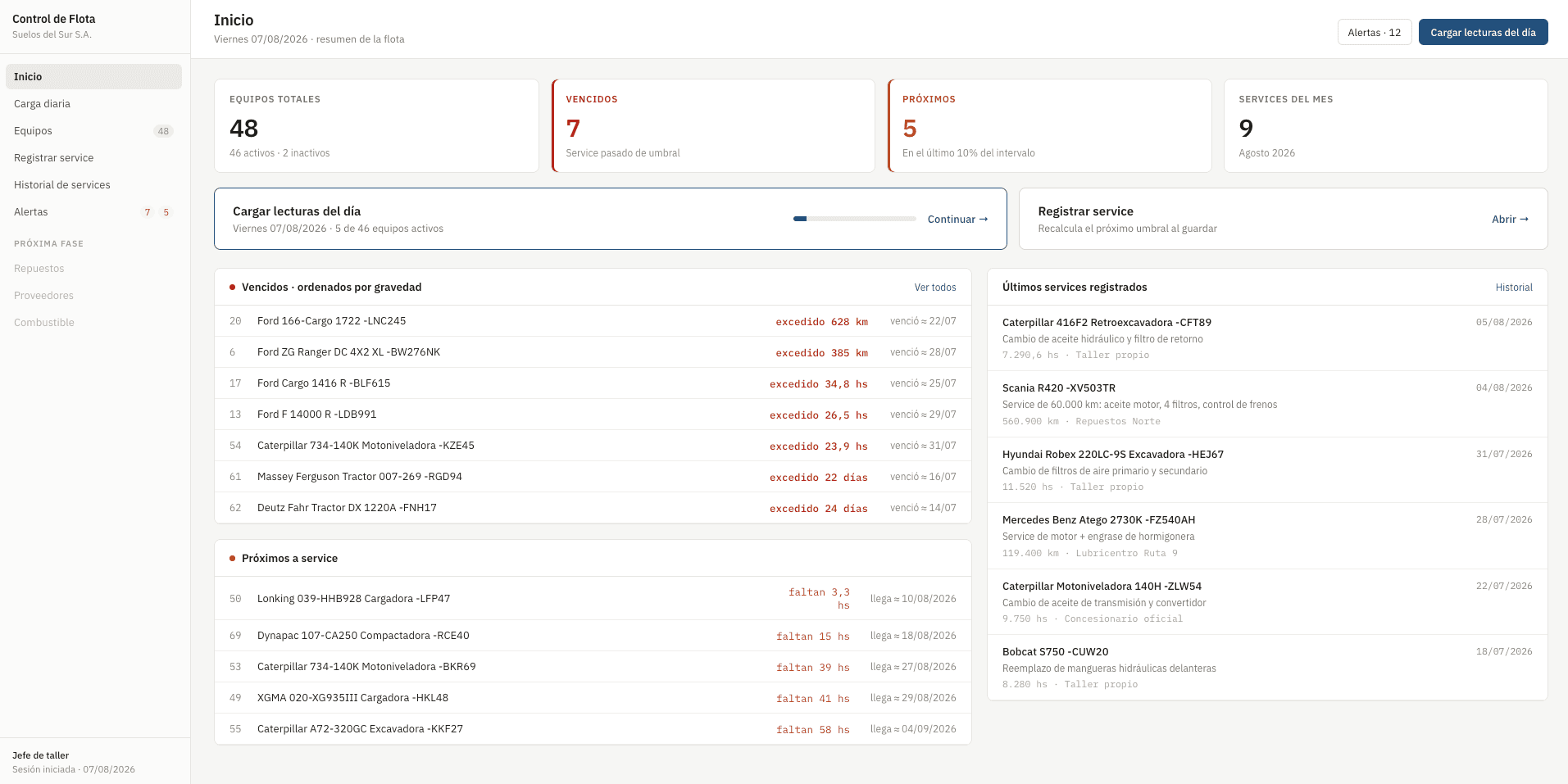Click "faltan 58 hs" value
Screen dimensions: 1568x784
pos(813,730)
